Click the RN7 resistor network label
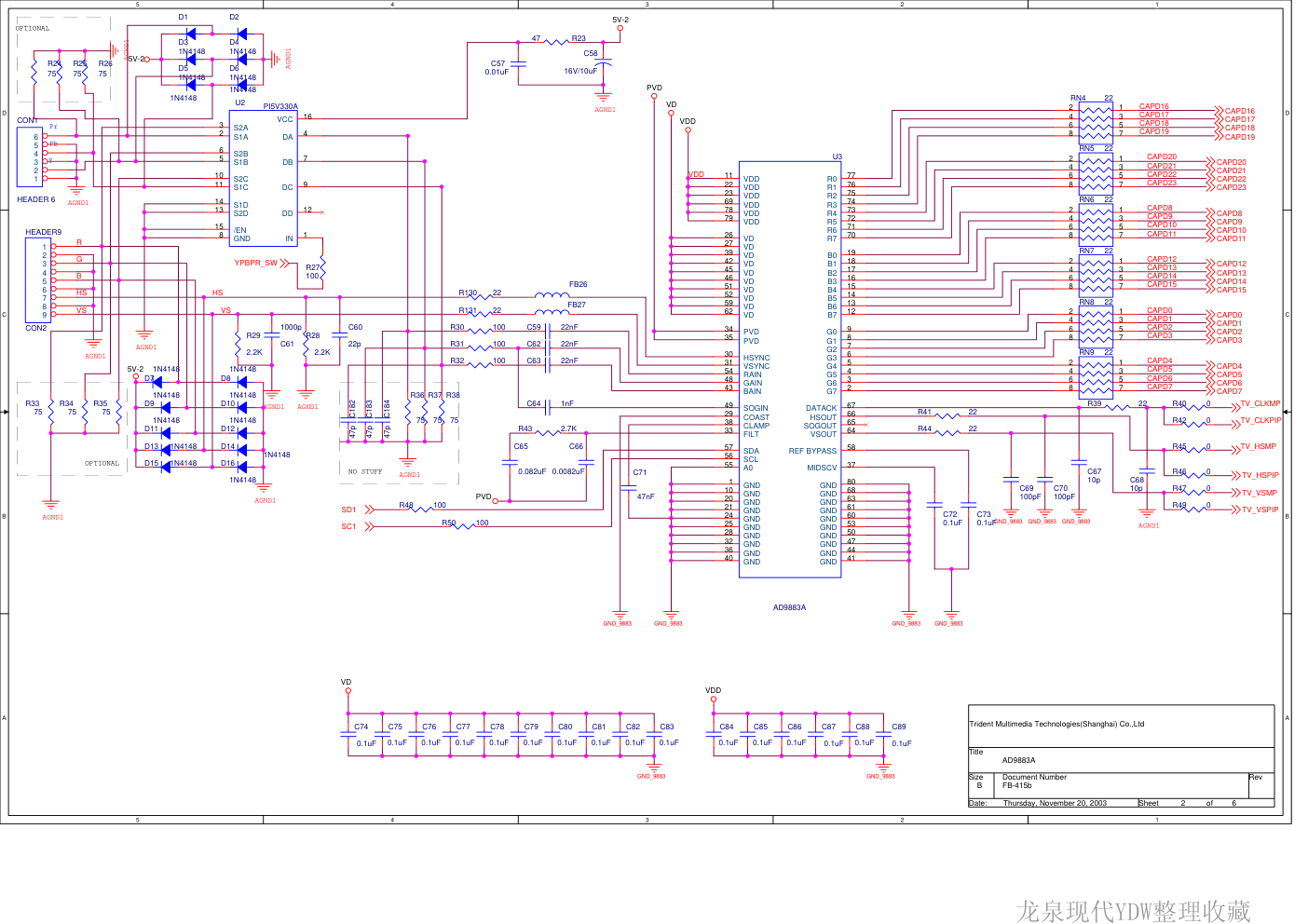 click(x=1086, y=251)
